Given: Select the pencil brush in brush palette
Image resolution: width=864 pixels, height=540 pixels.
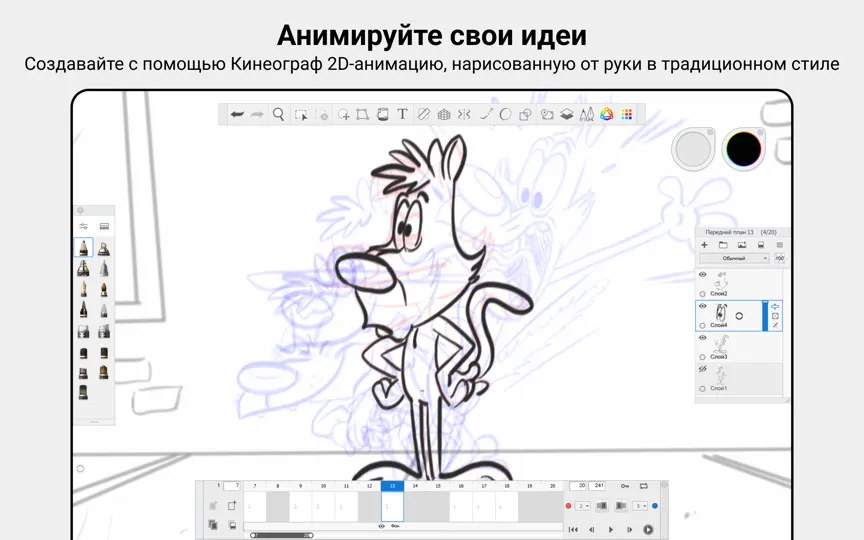Looking at the screenshot, I should (83, 248).
